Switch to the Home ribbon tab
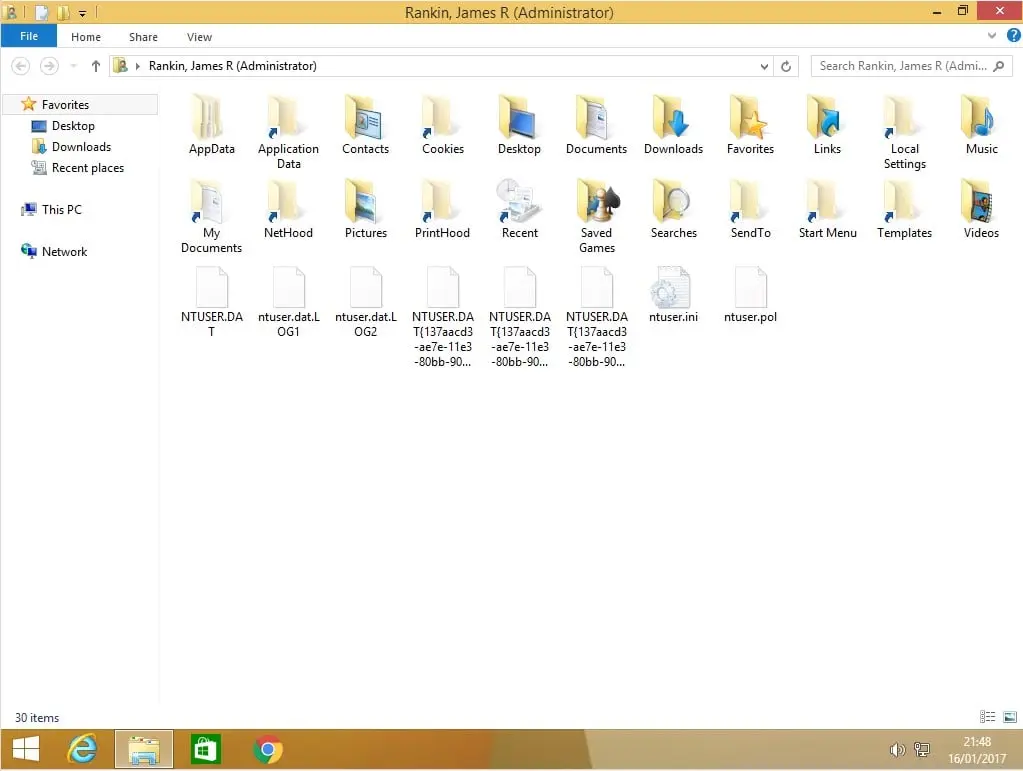Screen dimensions: 1023x771 click(86, 37)
